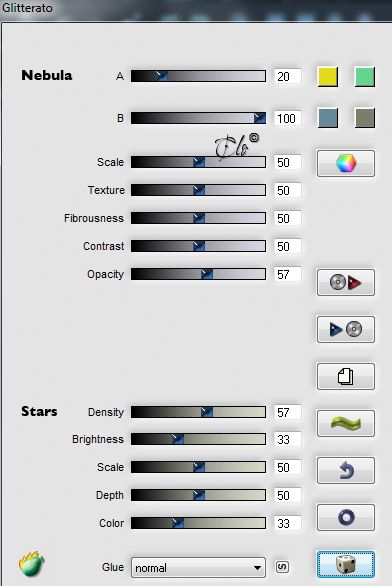Open the Glue mode dropdown
The width and height of the screenshot is (392, 586).
198,568
